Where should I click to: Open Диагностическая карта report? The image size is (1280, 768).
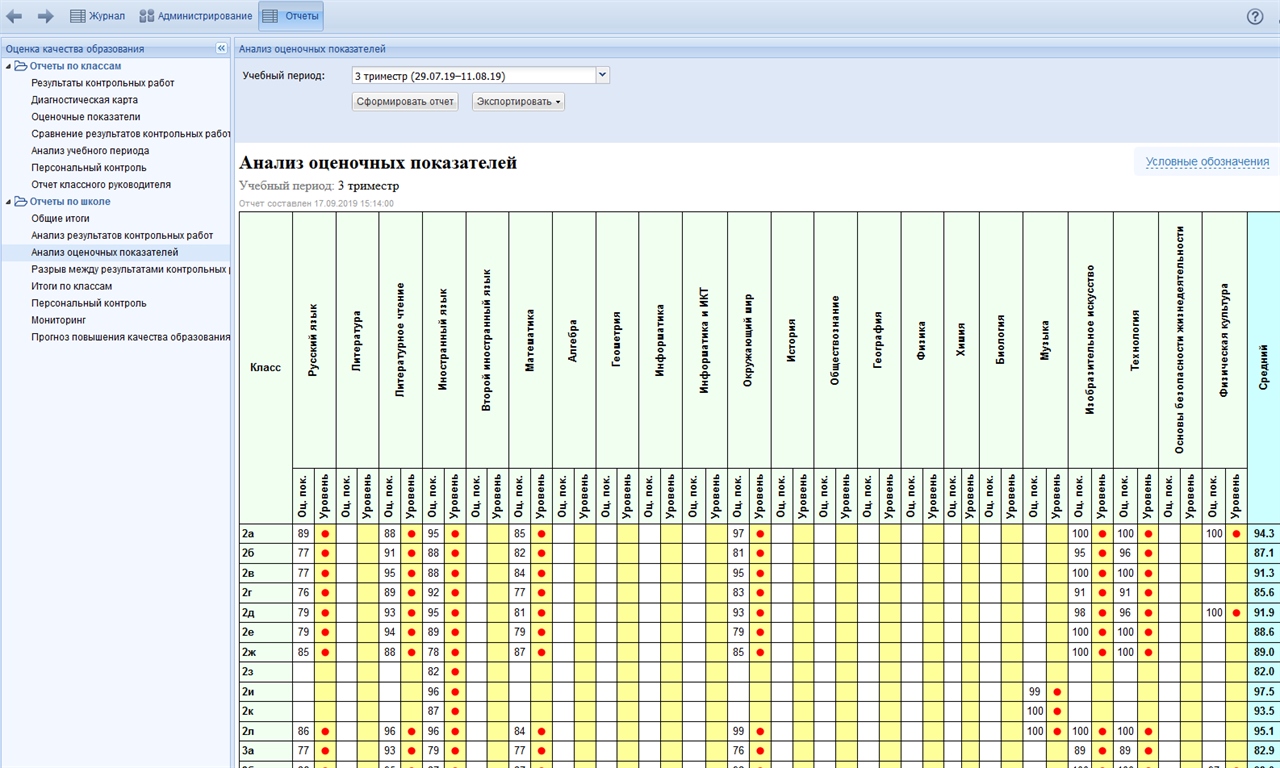[x=84, y=100]
